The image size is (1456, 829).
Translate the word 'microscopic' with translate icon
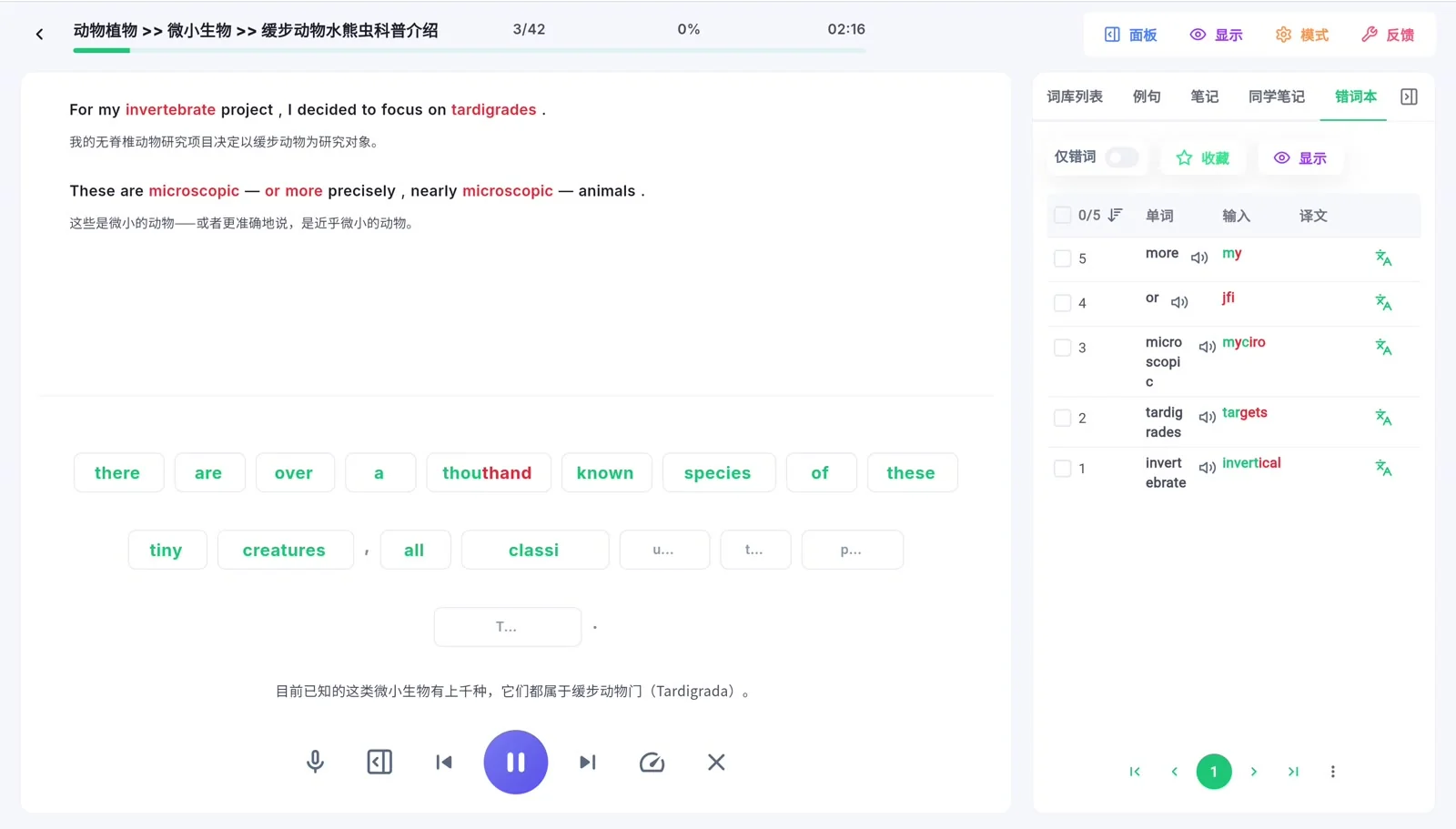pyautogui.click(x=1383, y=347)
